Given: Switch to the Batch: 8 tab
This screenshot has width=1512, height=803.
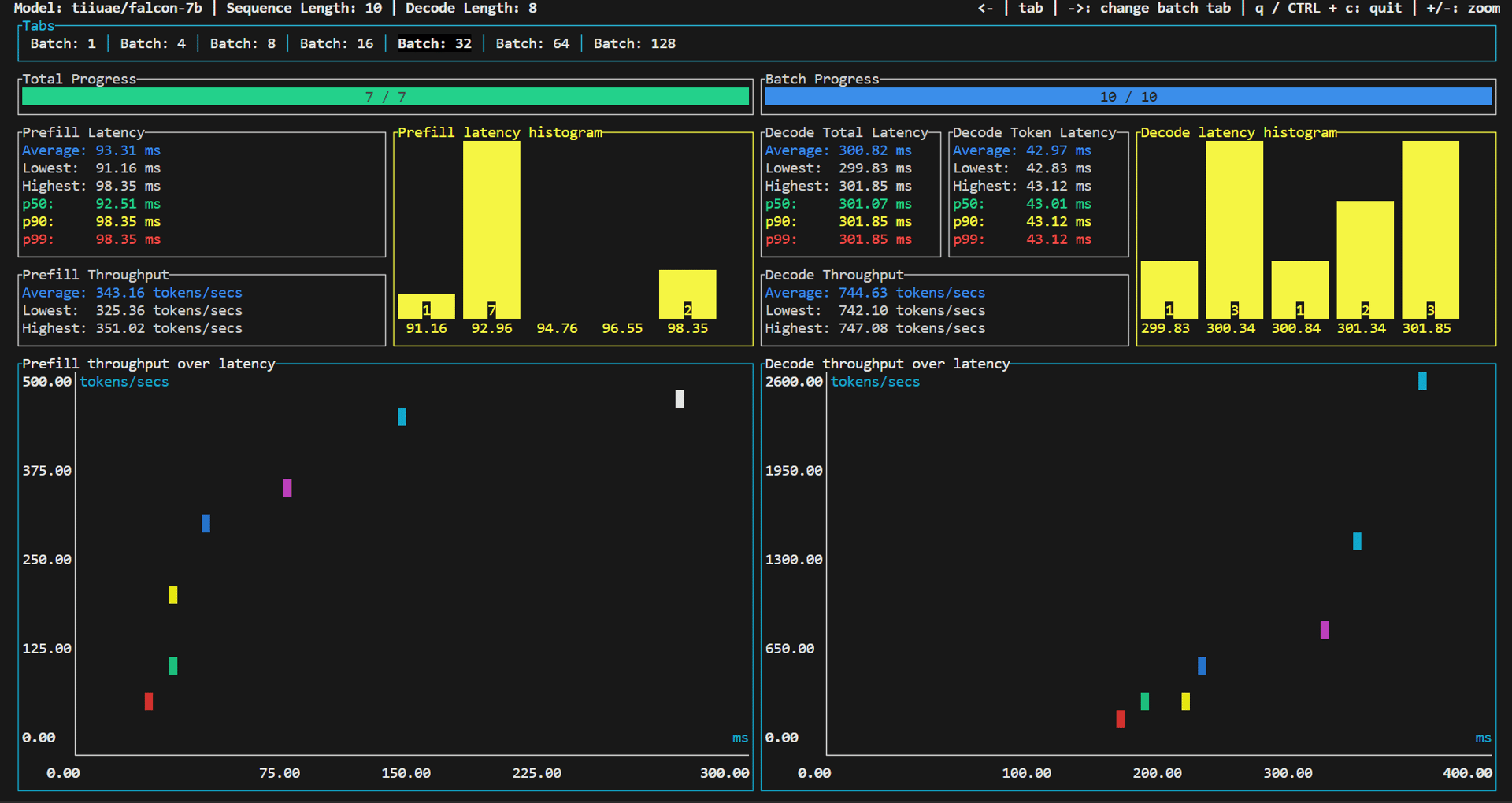Looking at the screenshot, I should (x=243, y=44).
